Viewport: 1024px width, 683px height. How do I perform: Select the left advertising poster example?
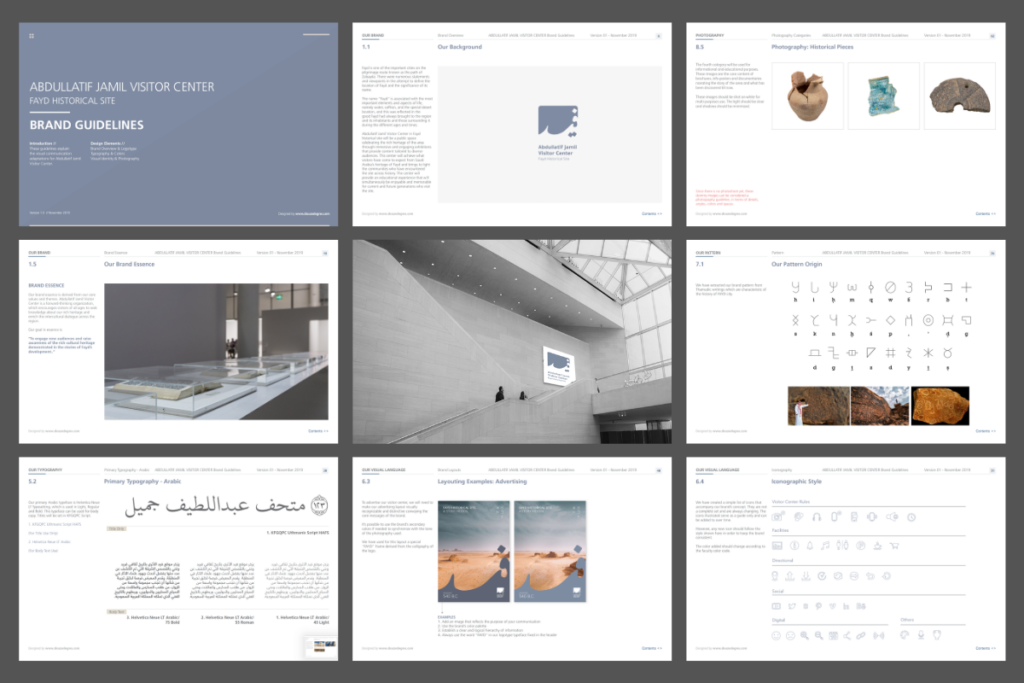click(474, 551)
